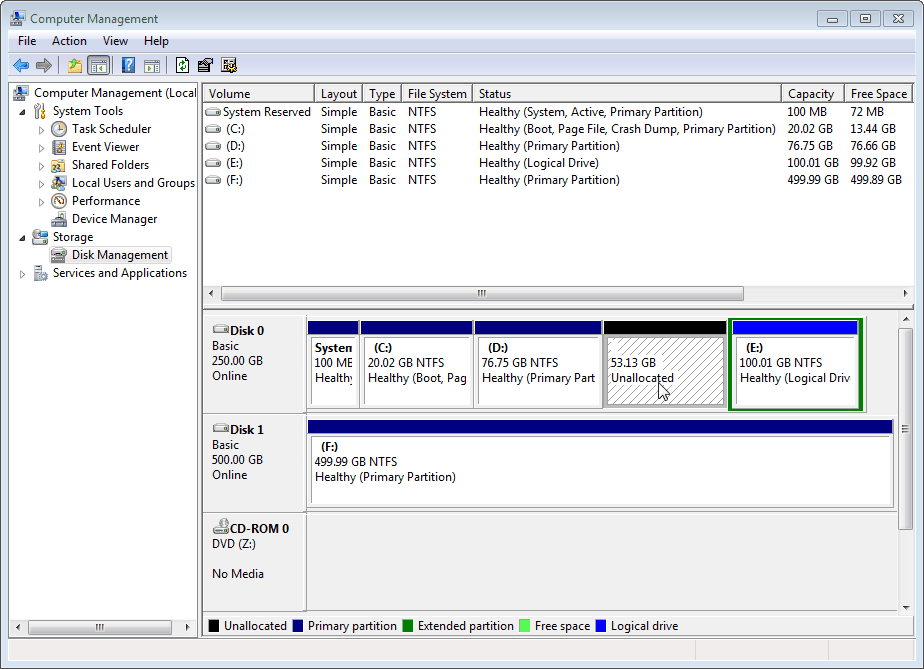924x669 pixels.
Task: Select the 53.13 GB Unallocated block
Action: click(665, 363)
